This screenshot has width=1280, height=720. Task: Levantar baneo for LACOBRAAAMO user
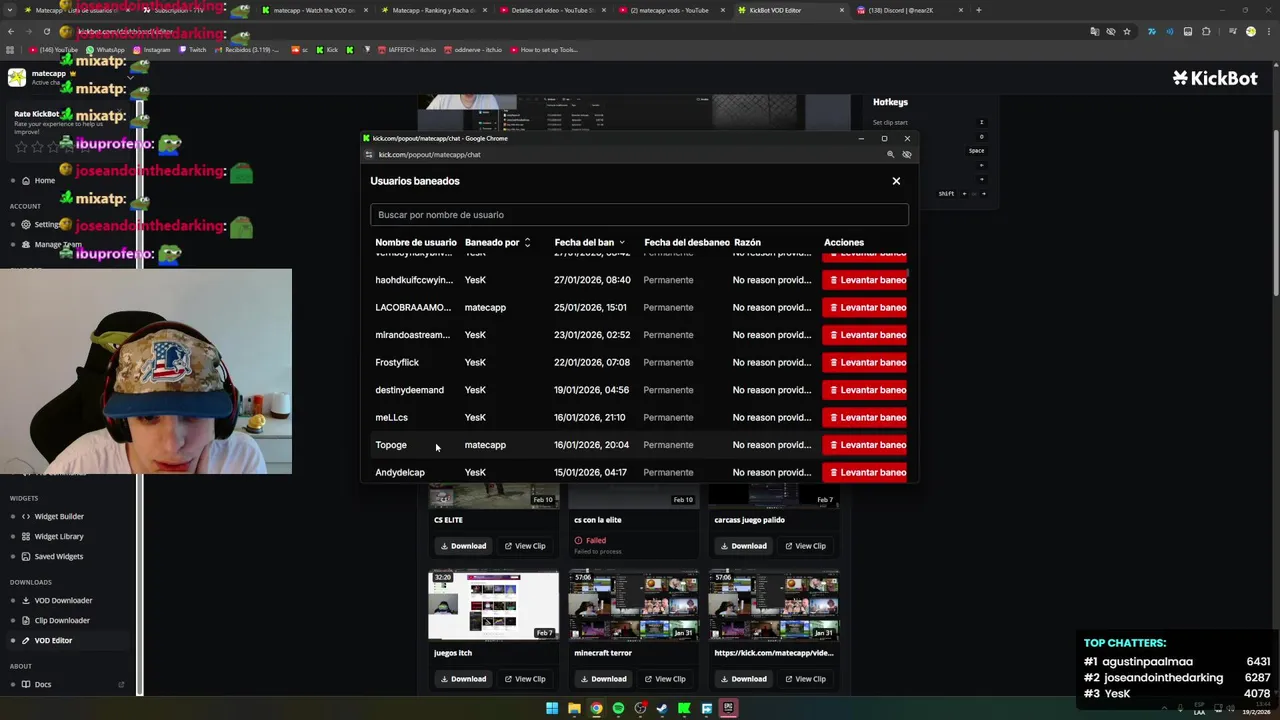(865, 307)
